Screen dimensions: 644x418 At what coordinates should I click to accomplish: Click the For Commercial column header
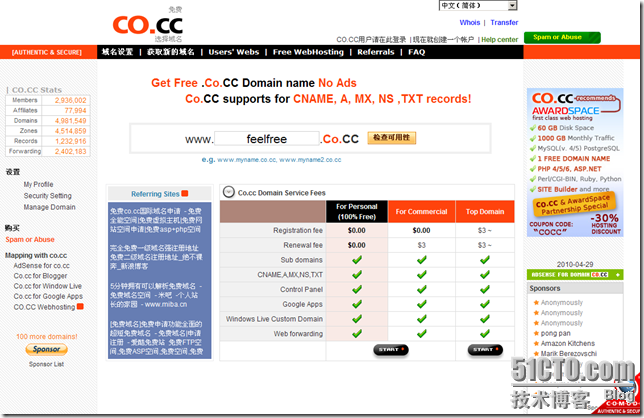[x=421, y=211]
